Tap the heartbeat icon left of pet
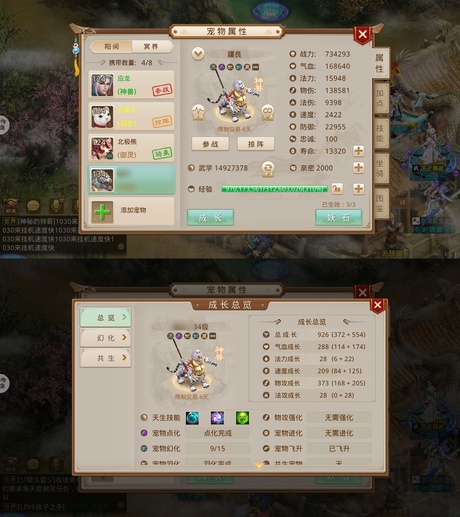The width and height of the screenshot is (460, 517). 198,113
